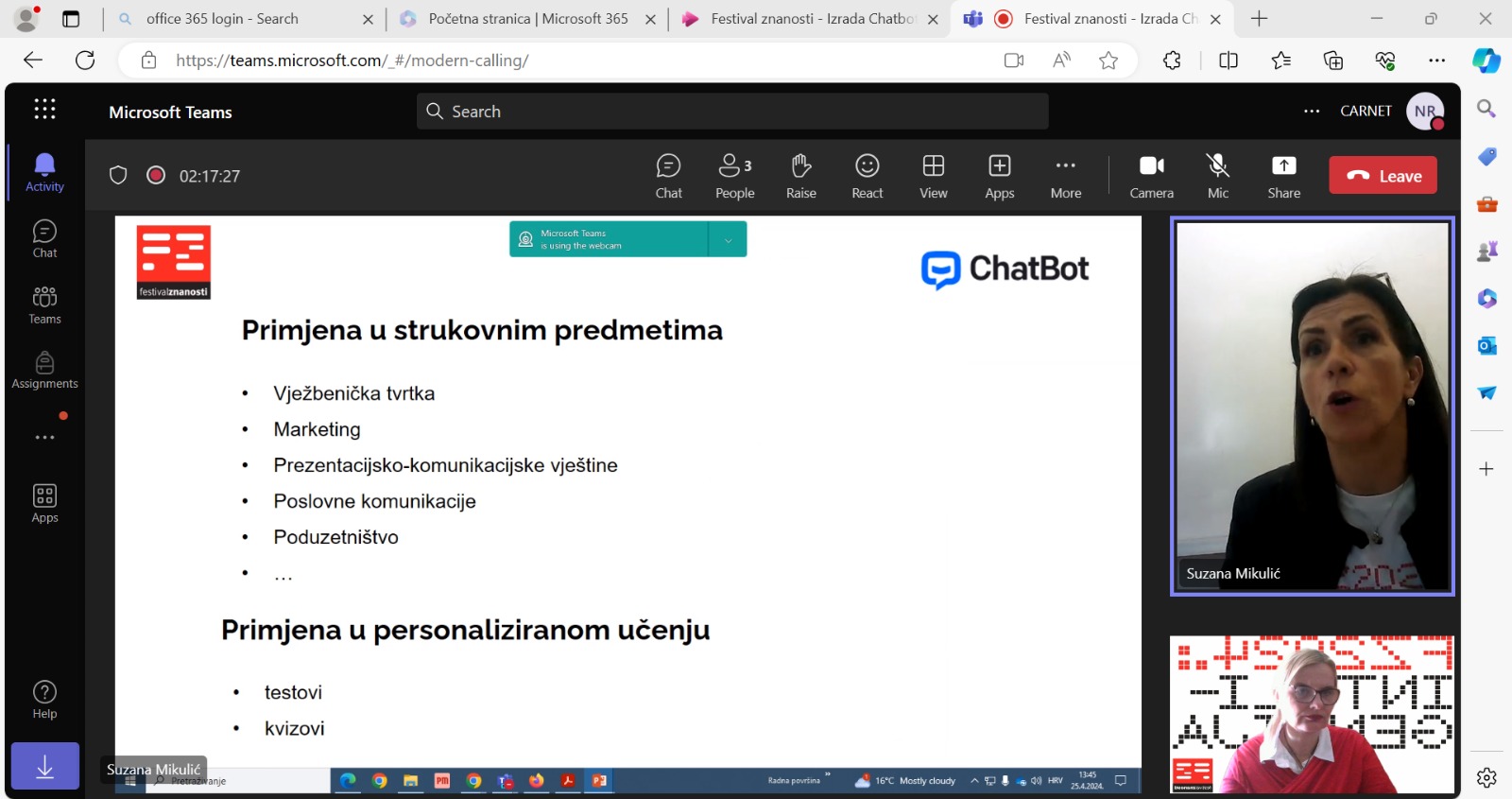Click the meeting shield security icon
The height and width of the screenshot is (799, 1512).
coord(118,175)
